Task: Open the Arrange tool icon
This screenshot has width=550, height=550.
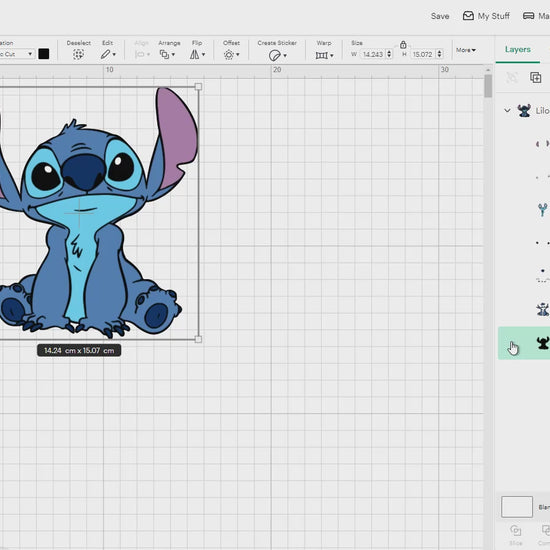Action: coord(164,54)
